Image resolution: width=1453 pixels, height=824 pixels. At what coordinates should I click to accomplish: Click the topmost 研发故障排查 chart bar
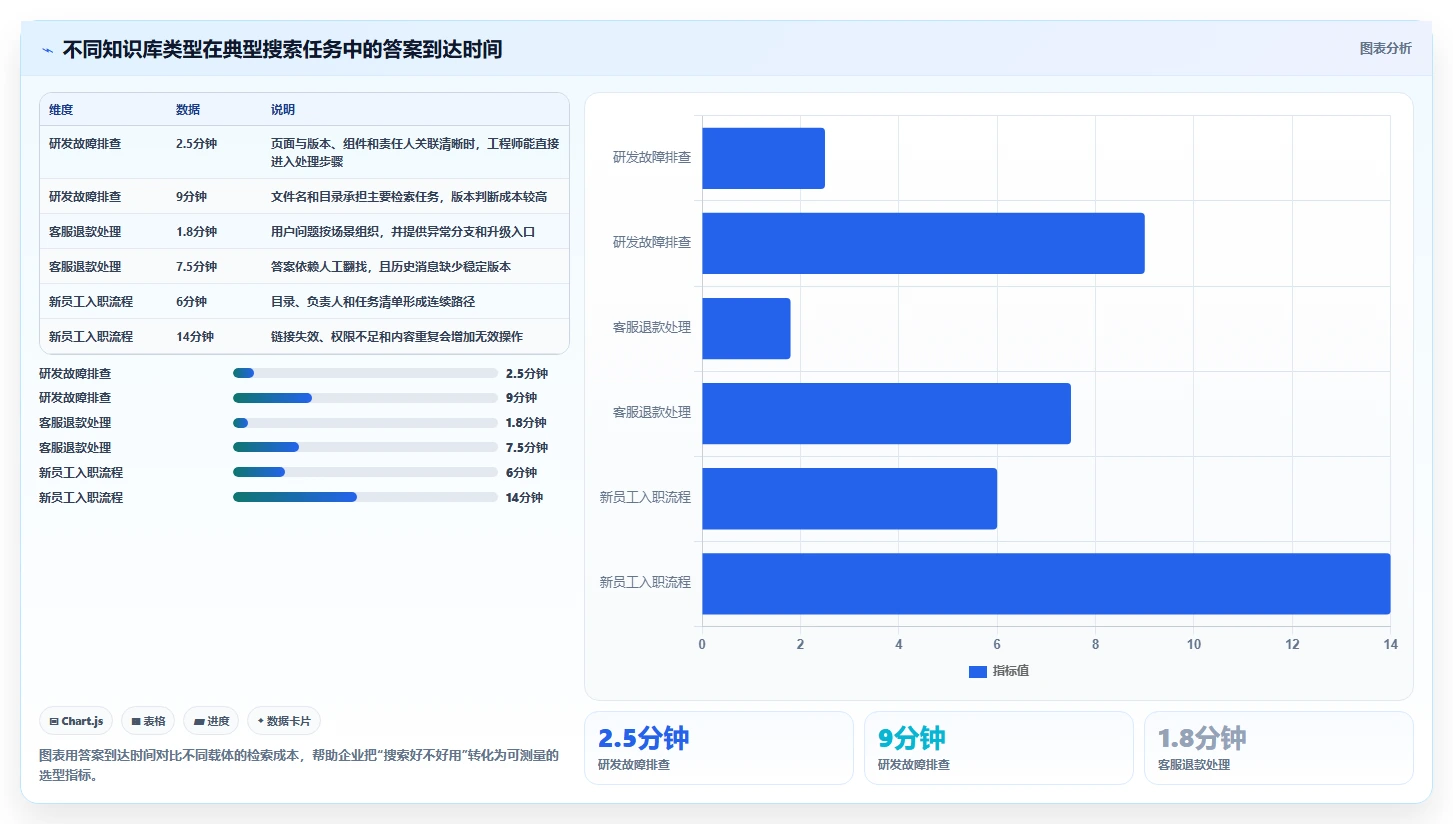[763, 158]
